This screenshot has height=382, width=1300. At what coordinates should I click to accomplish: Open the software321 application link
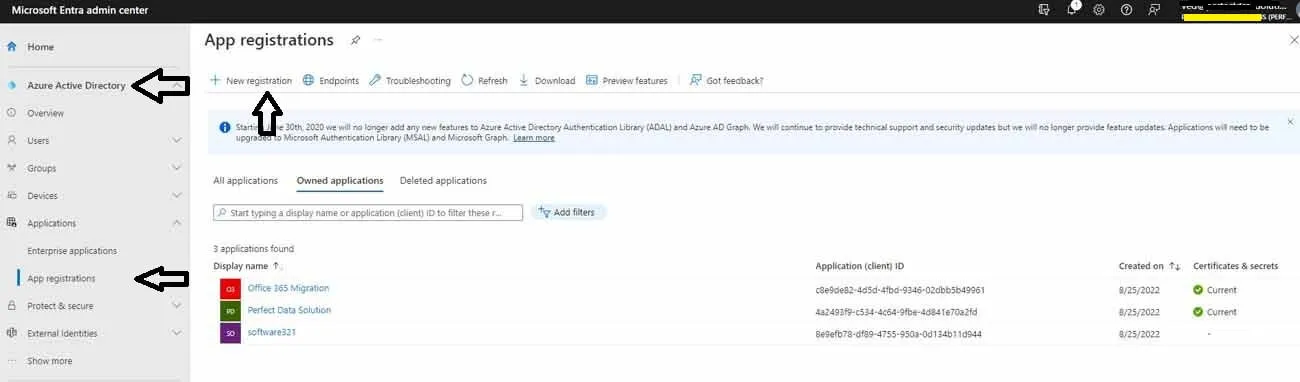(x=272, y=332)
